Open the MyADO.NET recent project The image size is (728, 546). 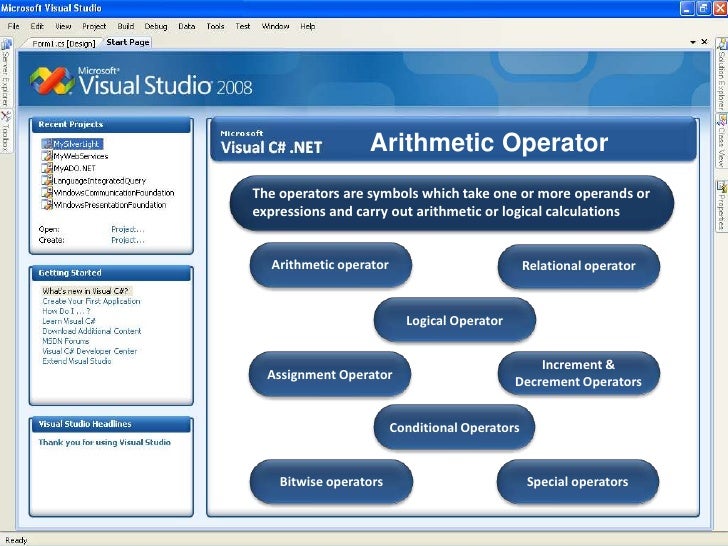[x=74, y=168]
